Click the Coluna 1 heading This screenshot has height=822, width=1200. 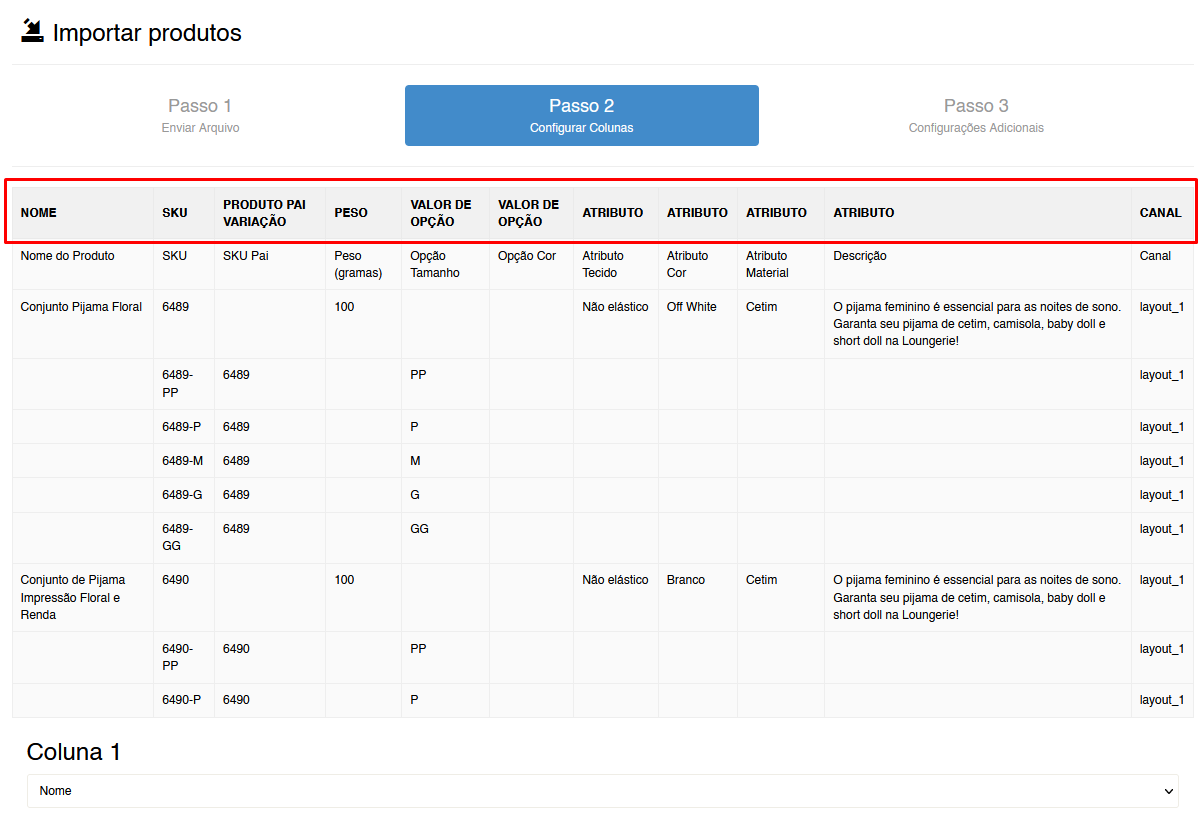click(74, 752)
